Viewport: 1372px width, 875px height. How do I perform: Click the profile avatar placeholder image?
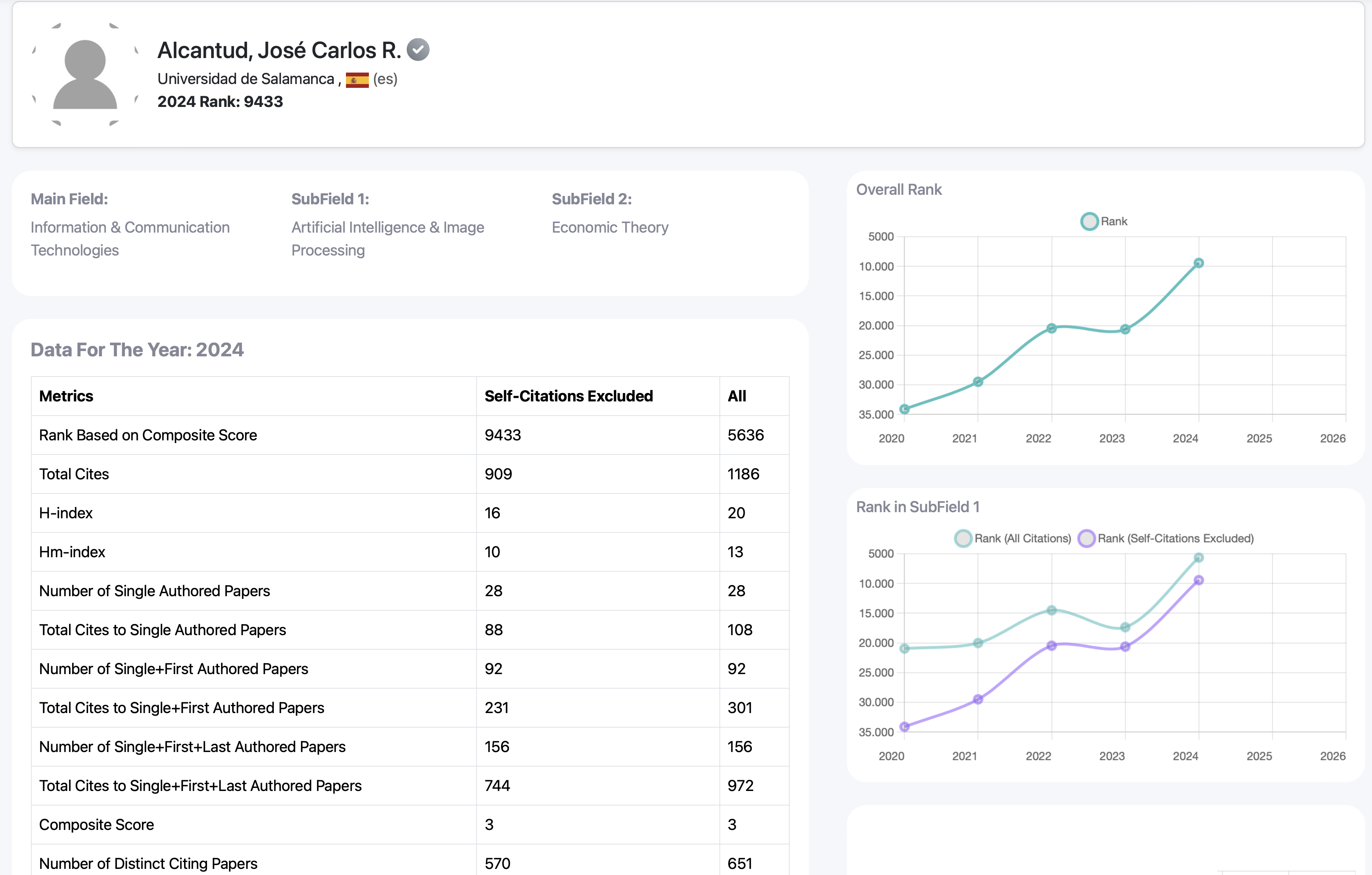pyautogui.click(x=85, y=74)
